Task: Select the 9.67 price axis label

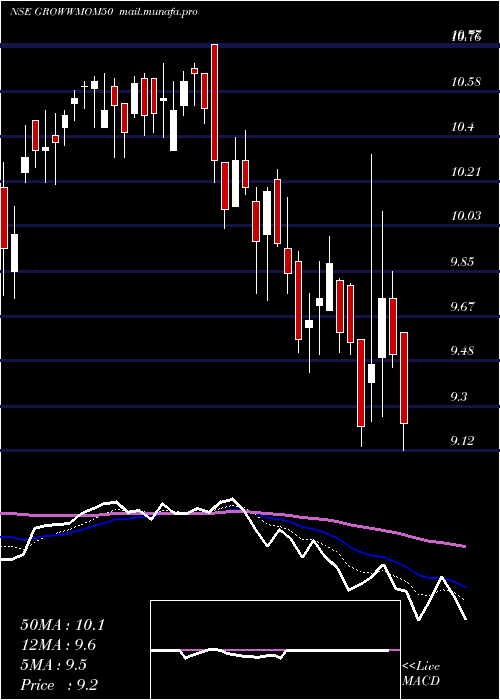Action: click(x=464, y=306)
